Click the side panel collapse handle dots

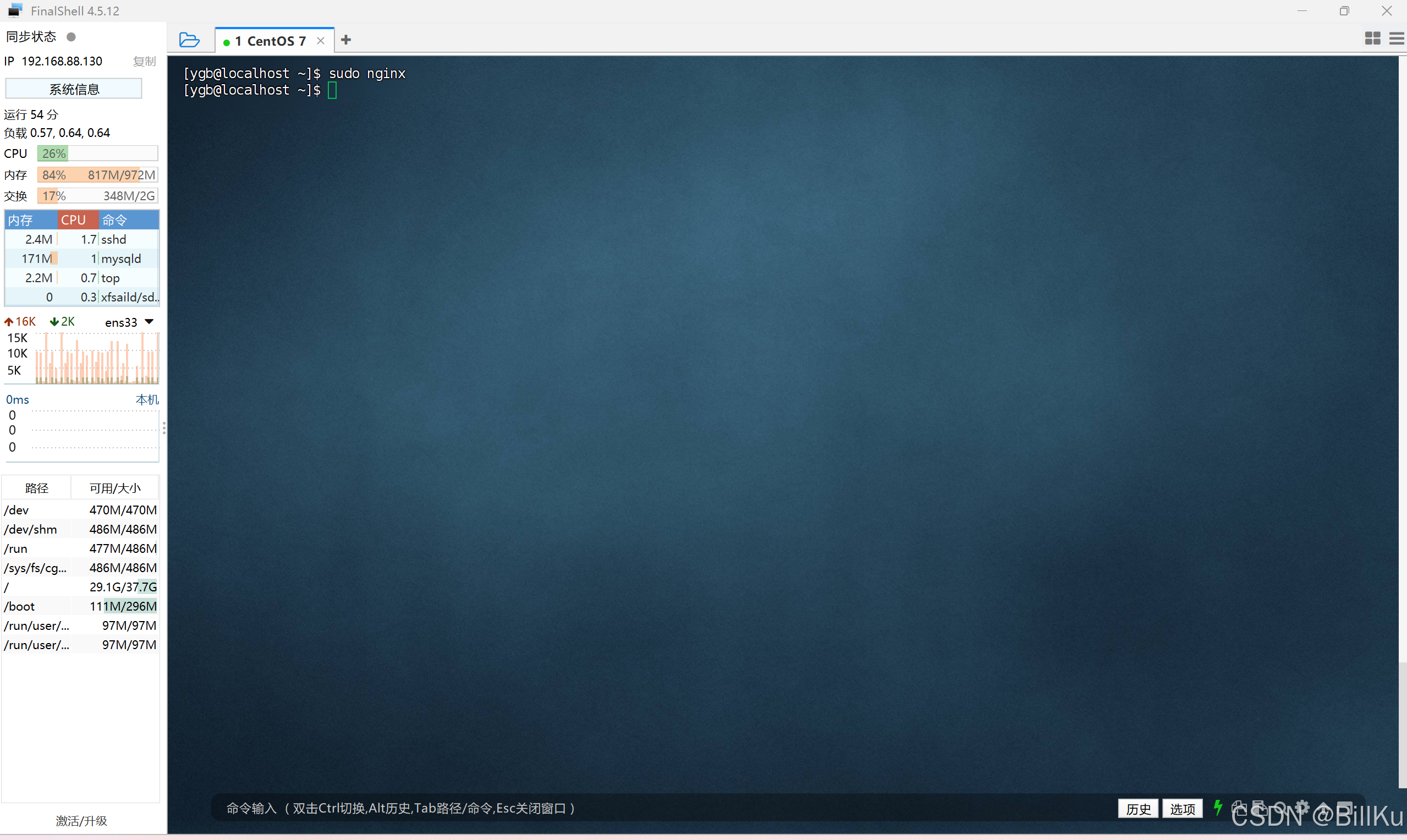164,429
